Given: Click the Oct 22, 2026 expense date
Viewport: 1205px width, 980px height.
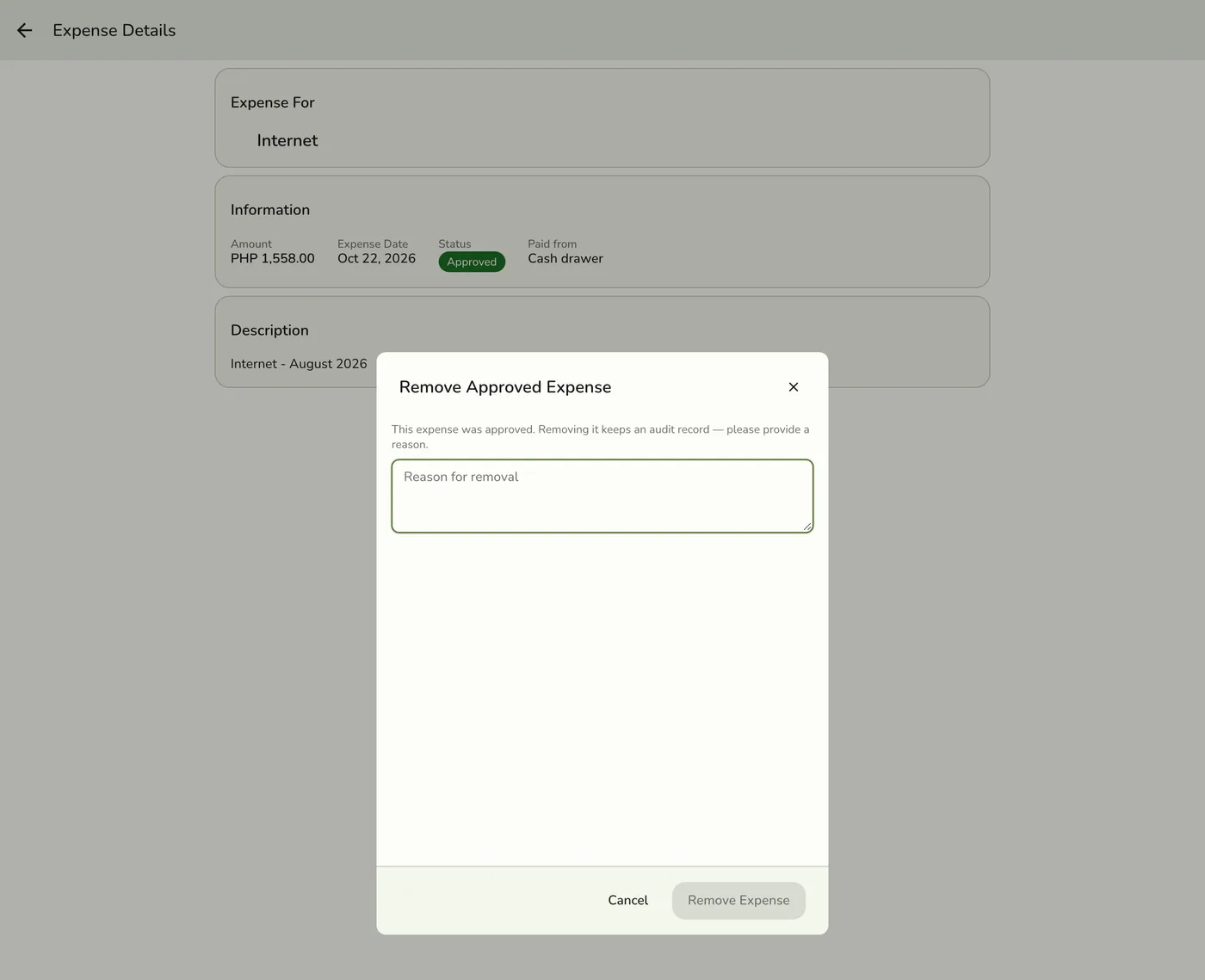Looking at the screenshot, I should pos(376,258).
